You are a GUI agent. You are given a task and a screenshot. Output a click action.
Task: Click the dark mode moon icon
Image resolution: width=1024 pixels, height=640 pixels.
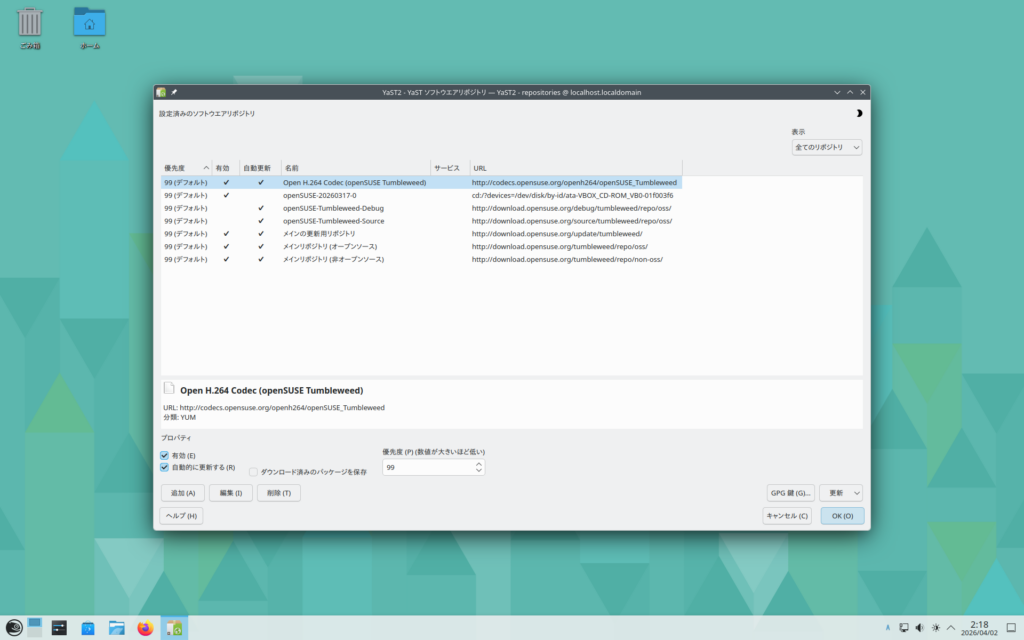858,113
